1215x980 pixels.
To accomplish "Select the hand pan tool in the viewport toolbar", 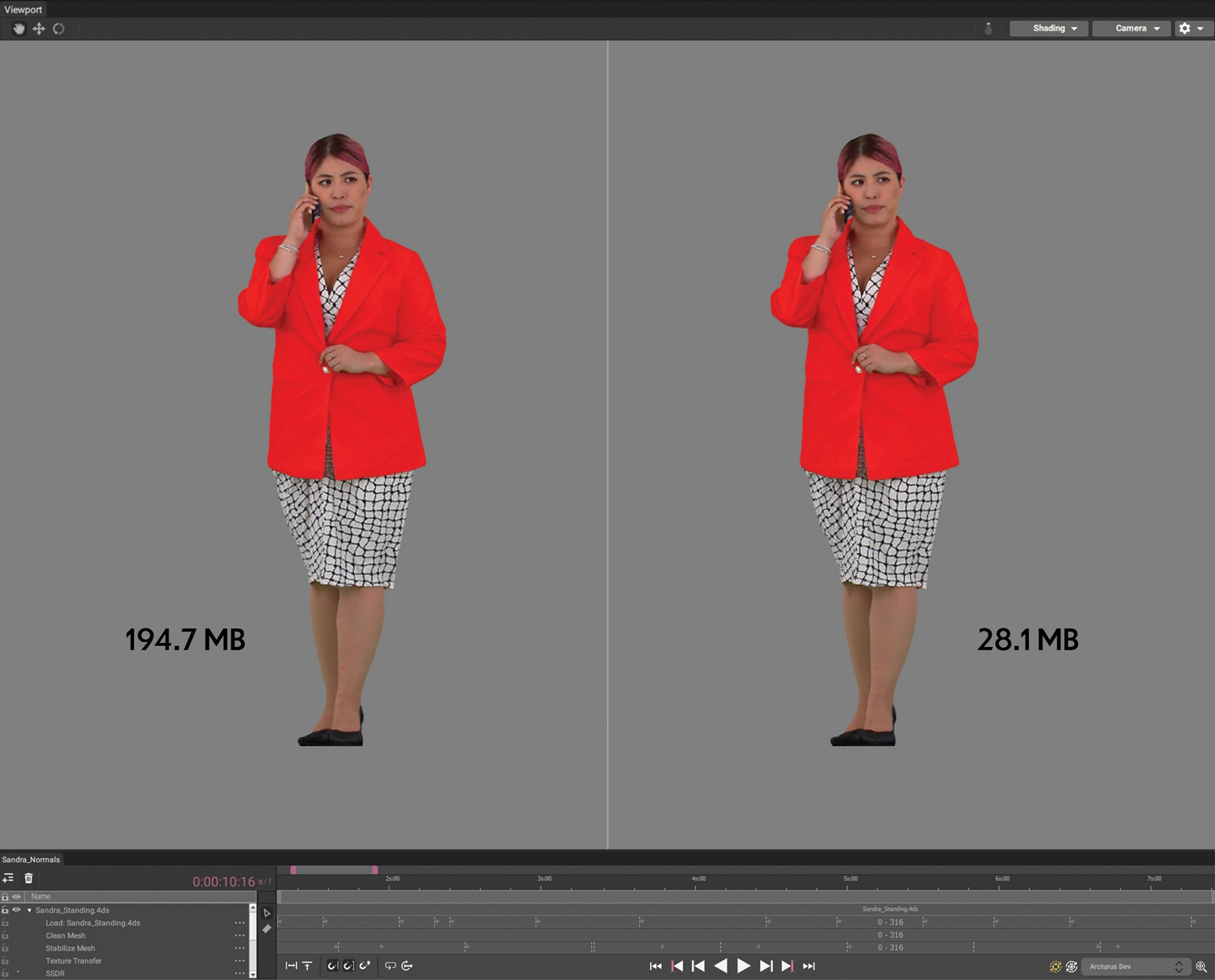I will pos(19,28).
